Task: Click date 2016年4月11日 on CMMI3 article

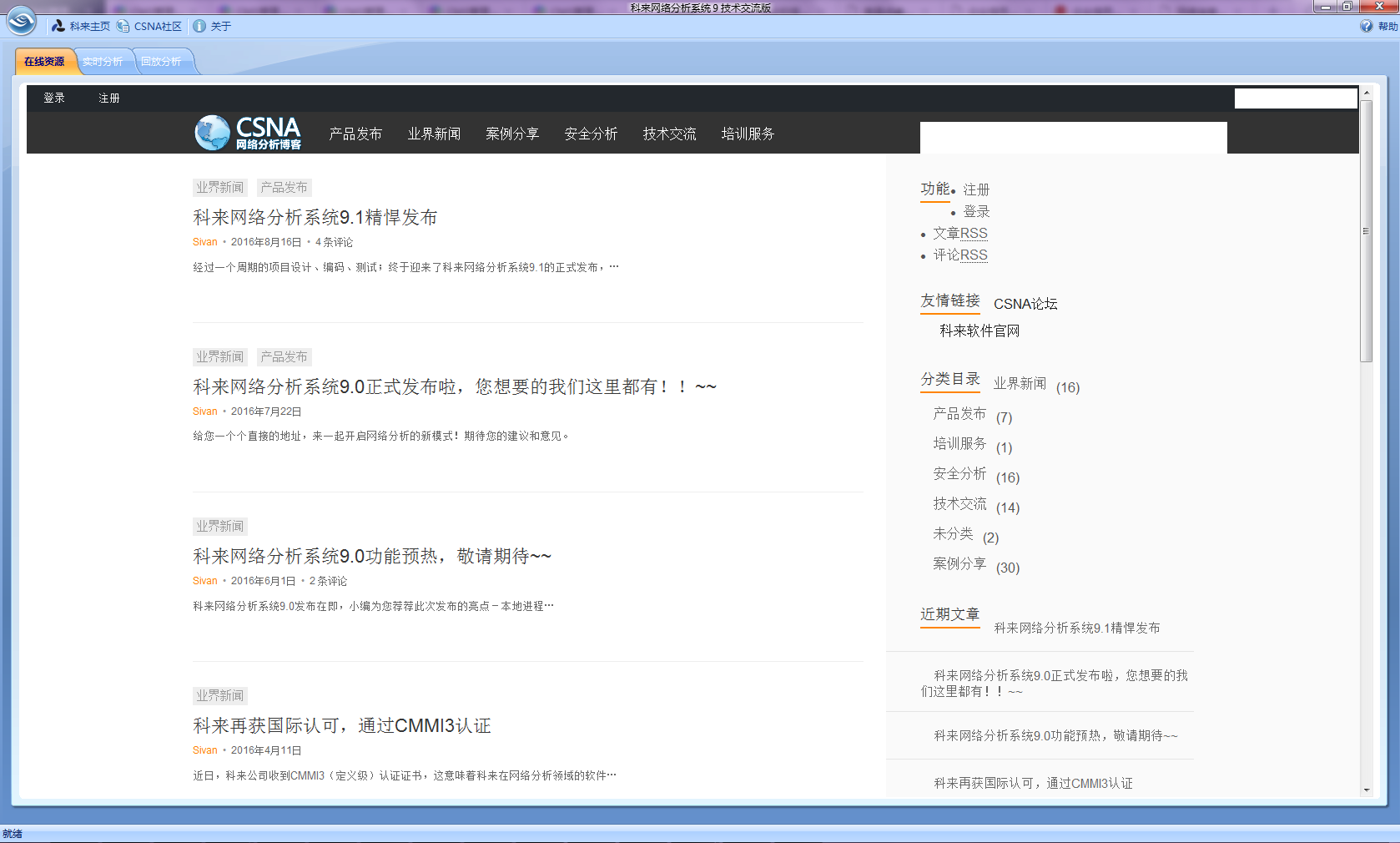Action: 266,750
